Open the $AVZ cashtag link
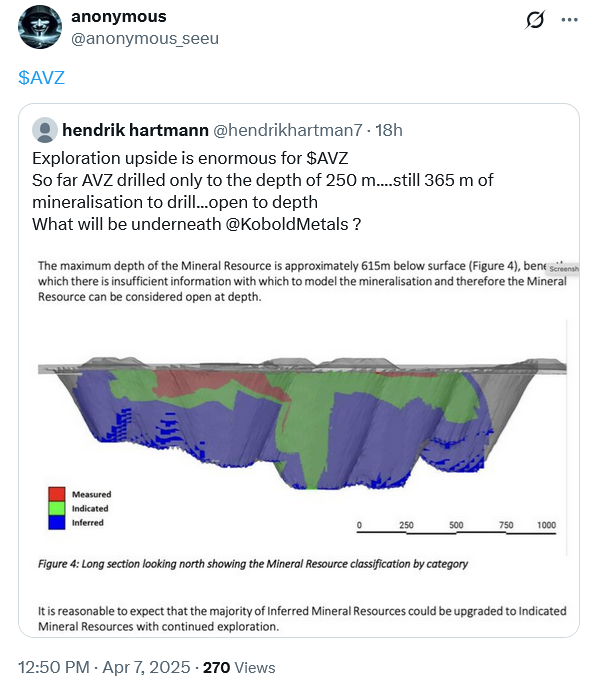598x688 pixels. pos(42,78)
